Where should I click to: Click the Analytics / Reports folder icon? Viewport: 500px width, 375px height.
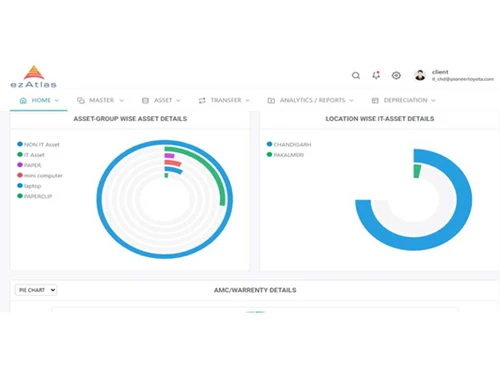point(271,100)
